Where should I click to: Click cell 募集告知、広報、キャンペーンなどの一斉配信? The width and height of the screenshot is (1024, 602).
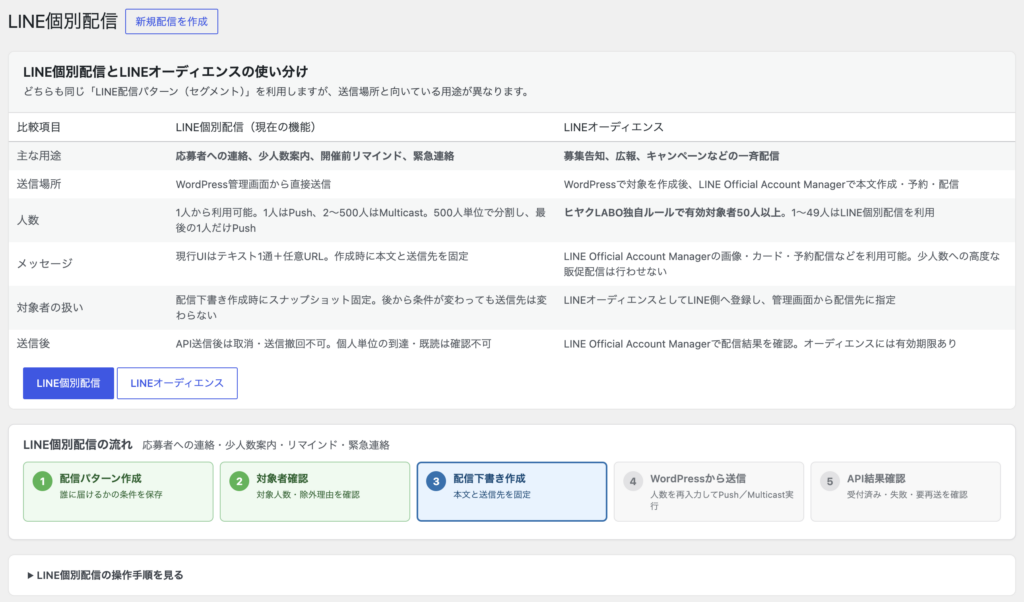pyautogui.click(x=671, y=156)
